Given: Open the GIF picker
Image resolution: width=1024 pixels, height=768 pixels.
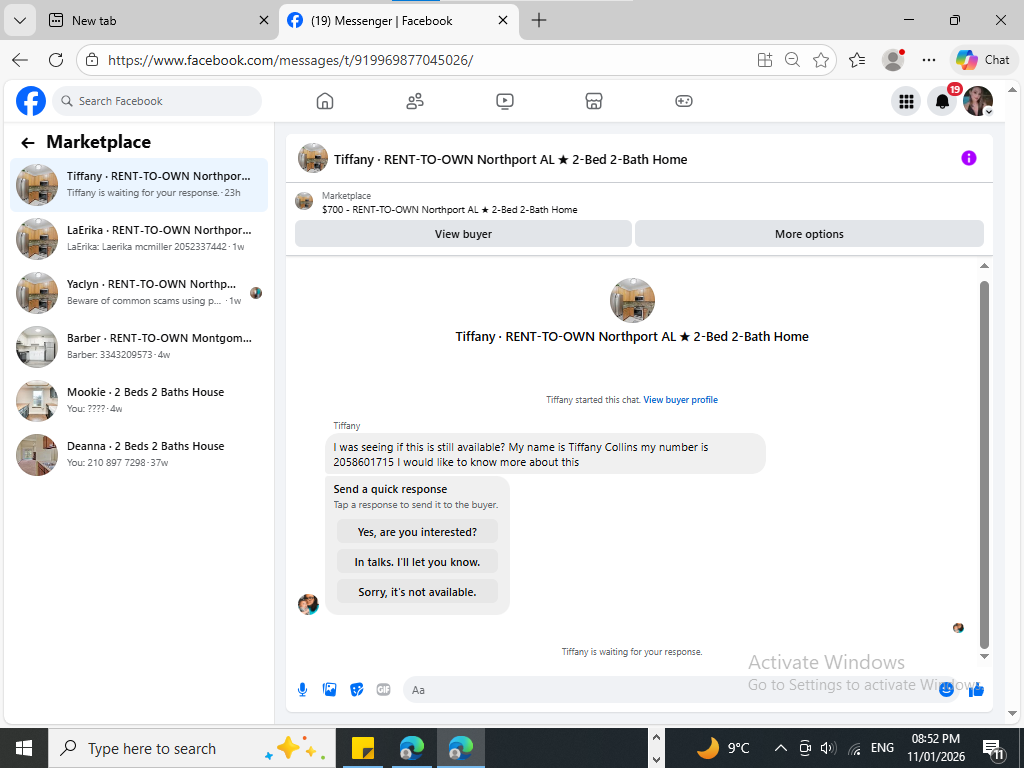Looking at the screenshot, I should [x=383, y=690].
